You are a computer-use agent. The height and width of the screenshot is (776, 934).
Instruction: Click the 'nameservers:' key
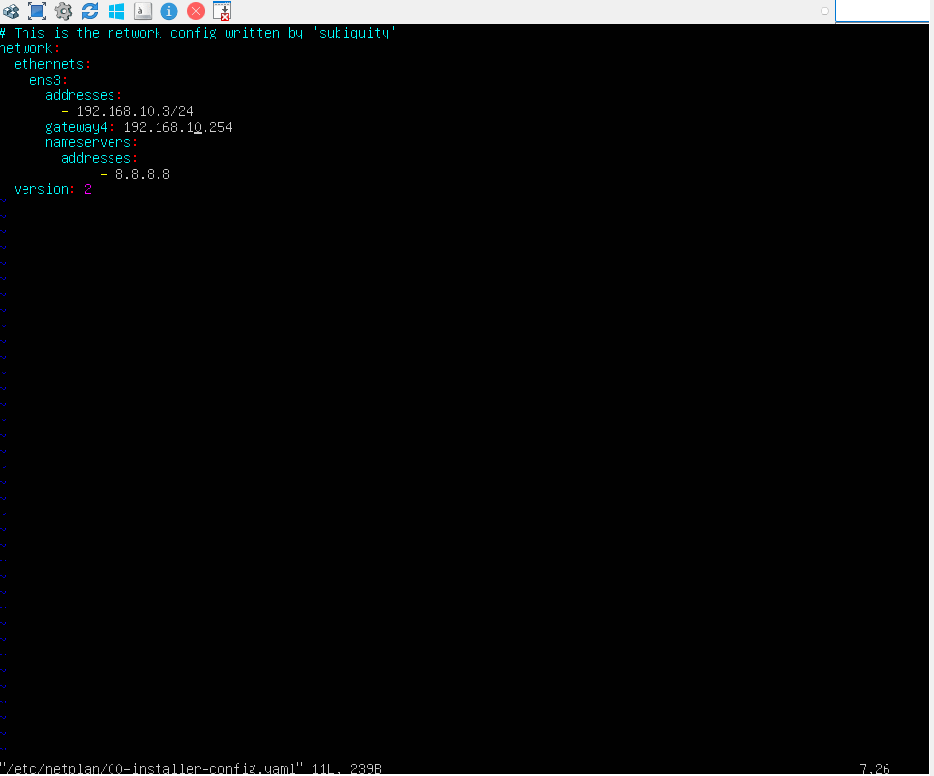91,142
